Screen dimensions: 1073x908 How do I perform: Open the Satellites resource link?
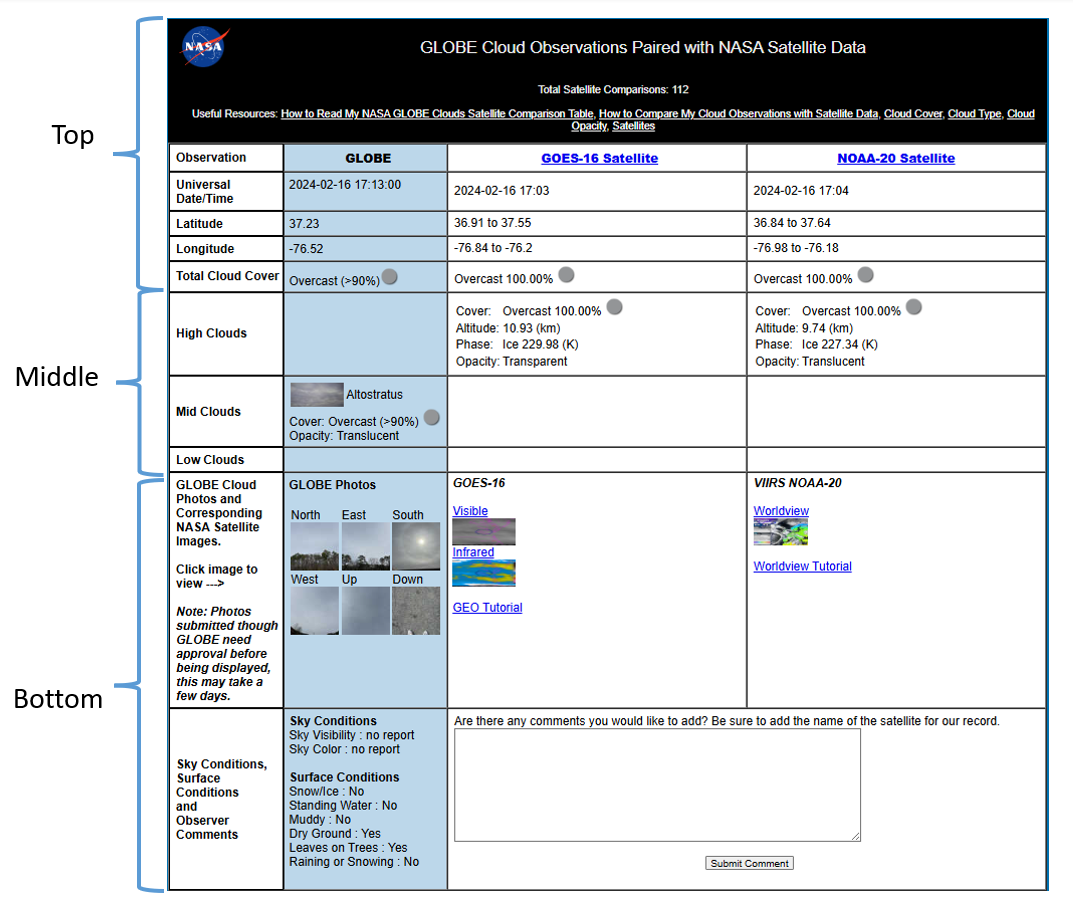633,126
